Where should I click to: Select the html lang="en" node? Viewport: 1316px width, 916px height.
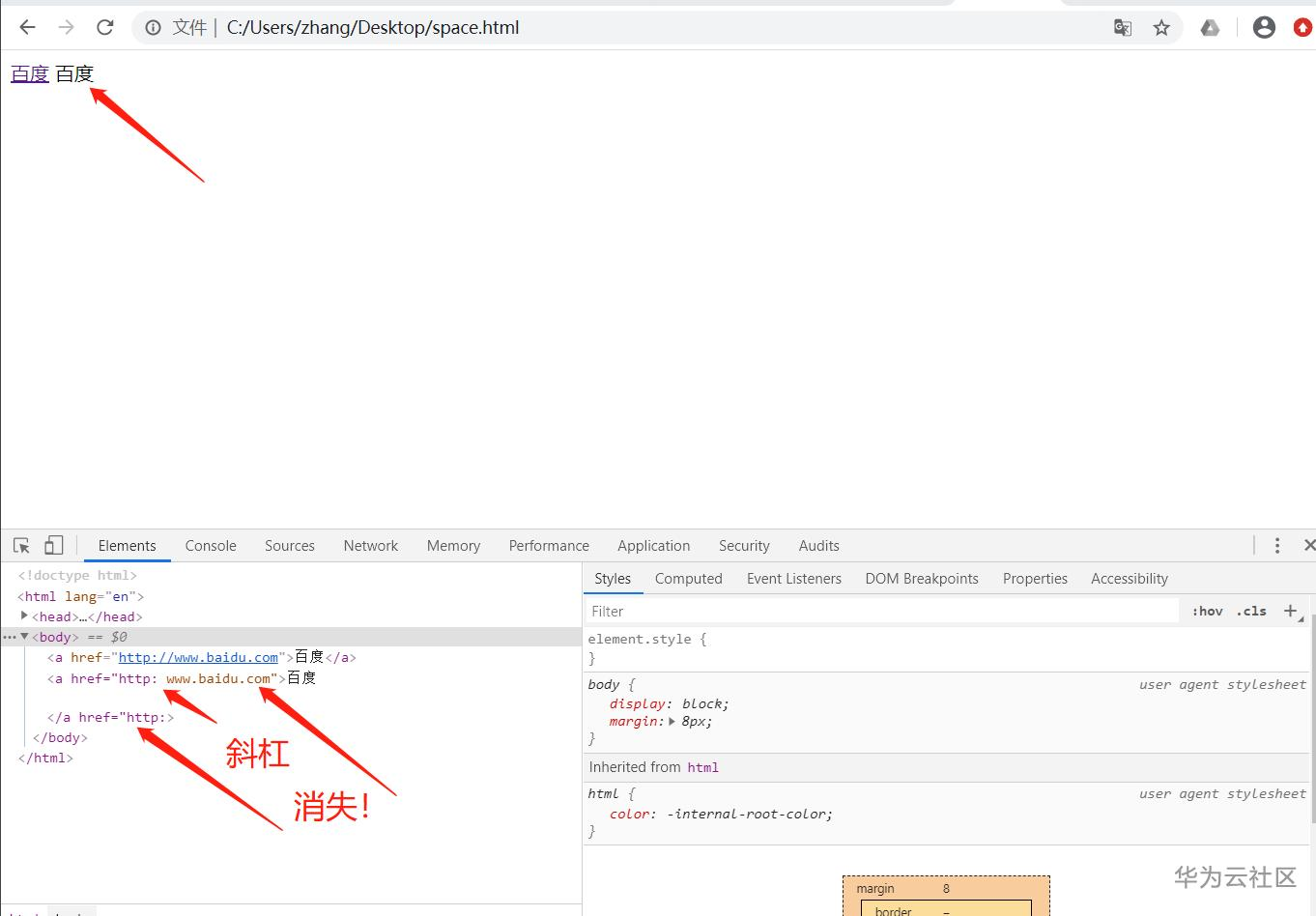click(x=80, y=596)
